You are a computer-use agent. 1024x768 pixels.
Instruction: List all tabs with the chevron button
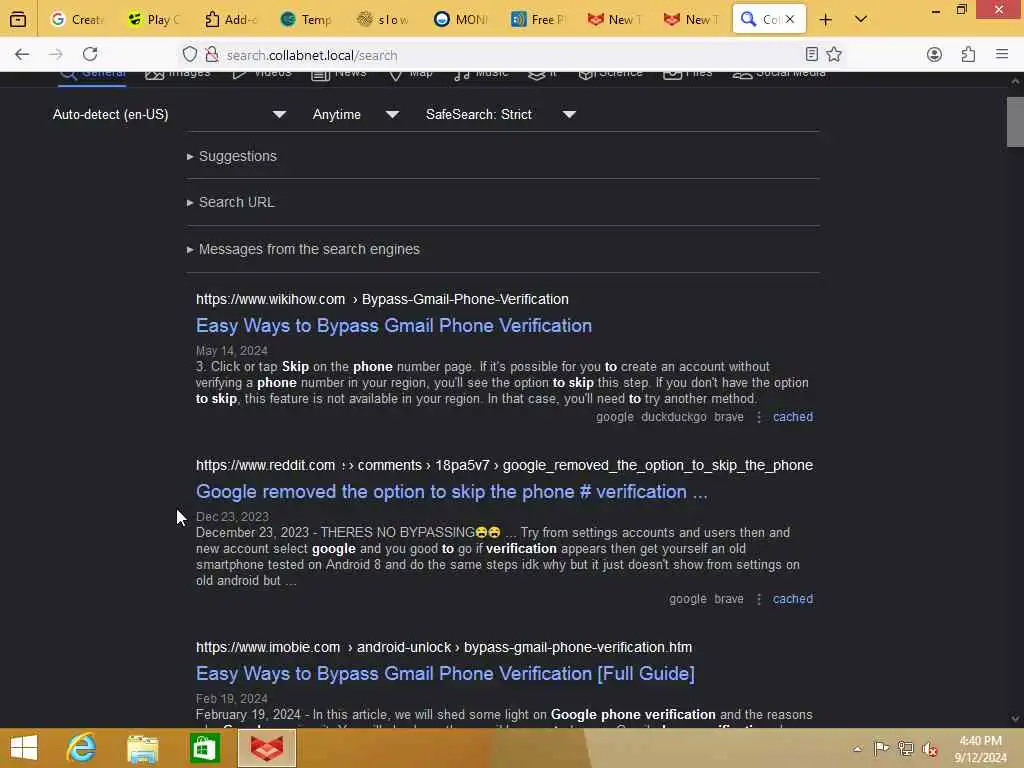(x=861, y=19)
